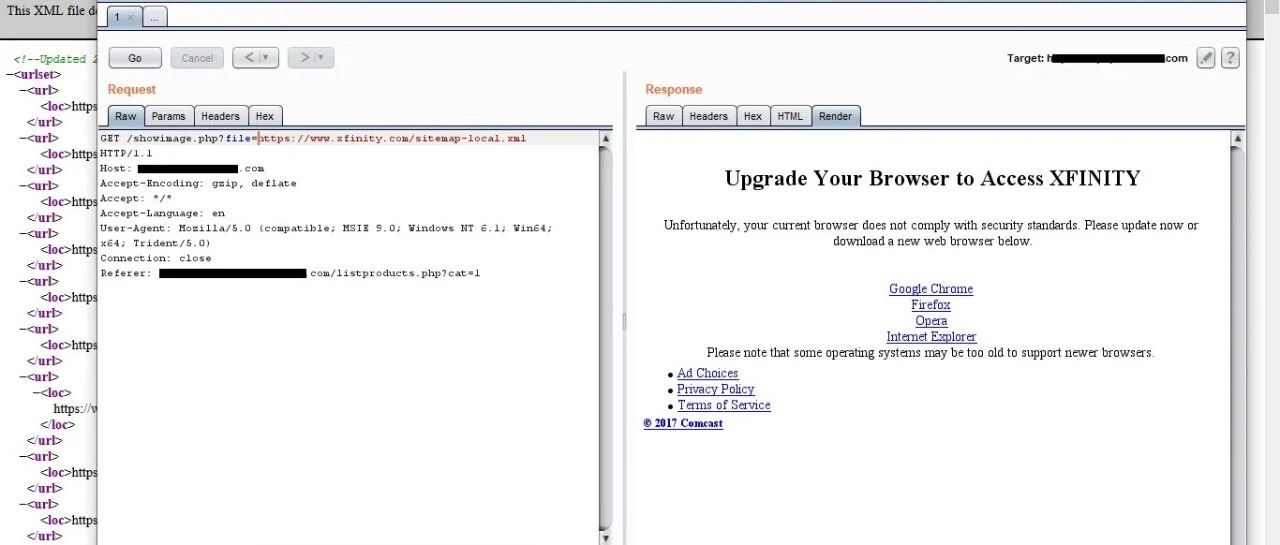The image size is (1280, 545).
Task: Click the Accept-Language: en line
Action: [x=162, y=213]
